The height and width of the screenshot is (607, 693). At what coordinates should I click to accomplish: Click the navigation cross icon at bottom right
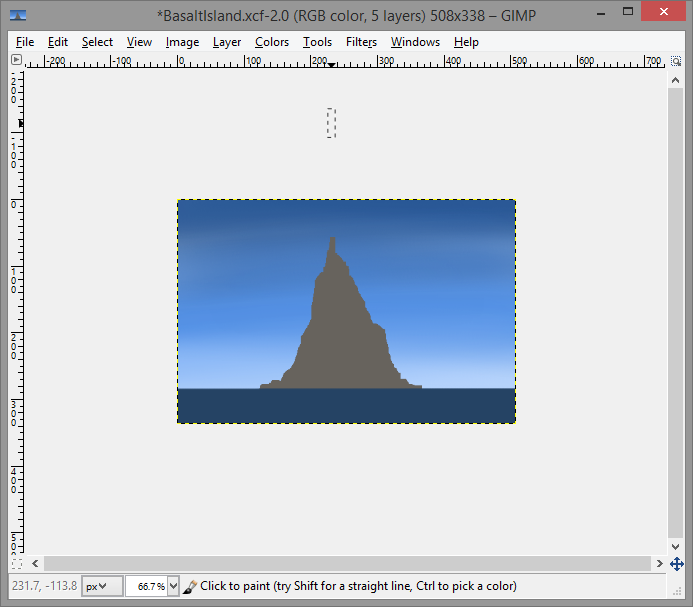point(676,564)
